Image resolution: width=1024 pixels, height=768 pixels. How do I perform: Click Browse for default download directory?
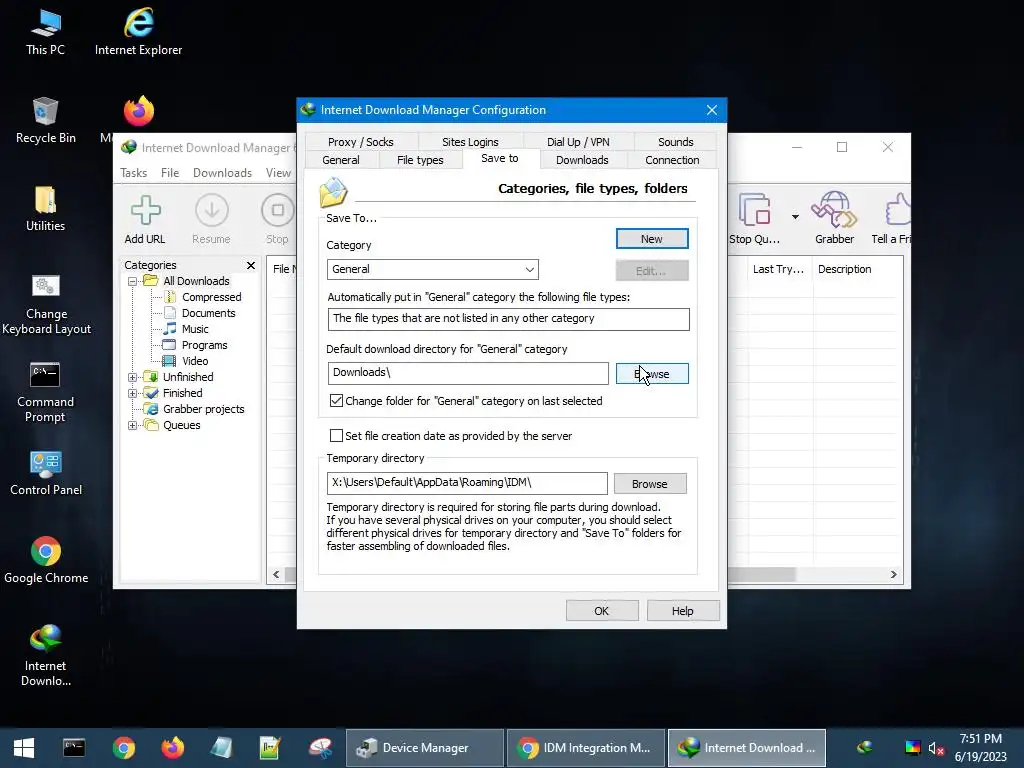point(652,374)
